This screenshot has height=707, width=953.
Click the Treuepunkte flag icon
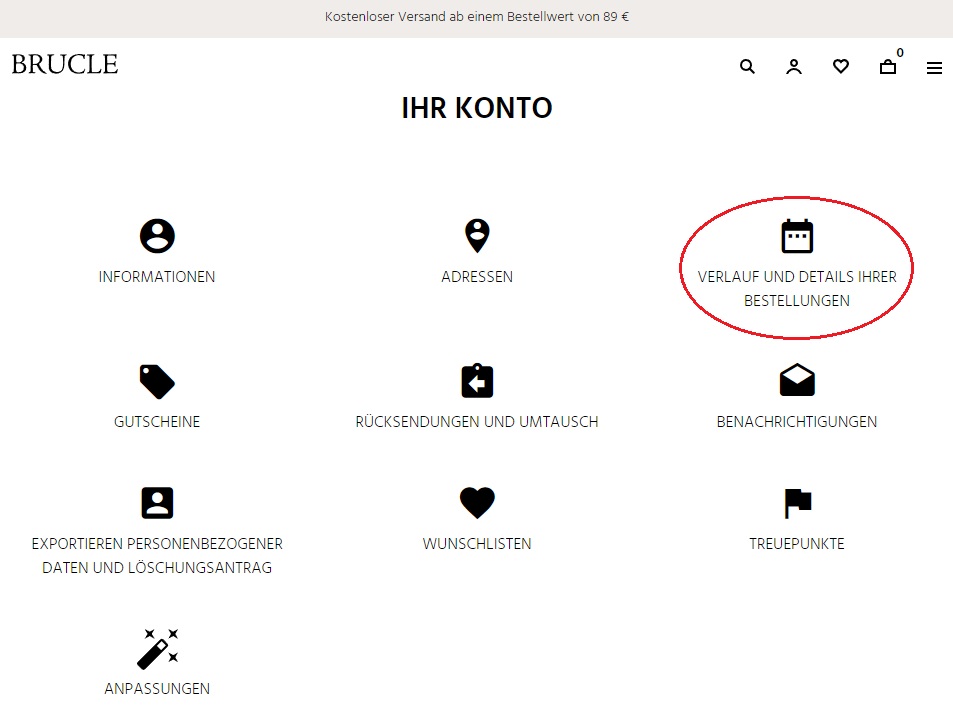pos(797,503)
